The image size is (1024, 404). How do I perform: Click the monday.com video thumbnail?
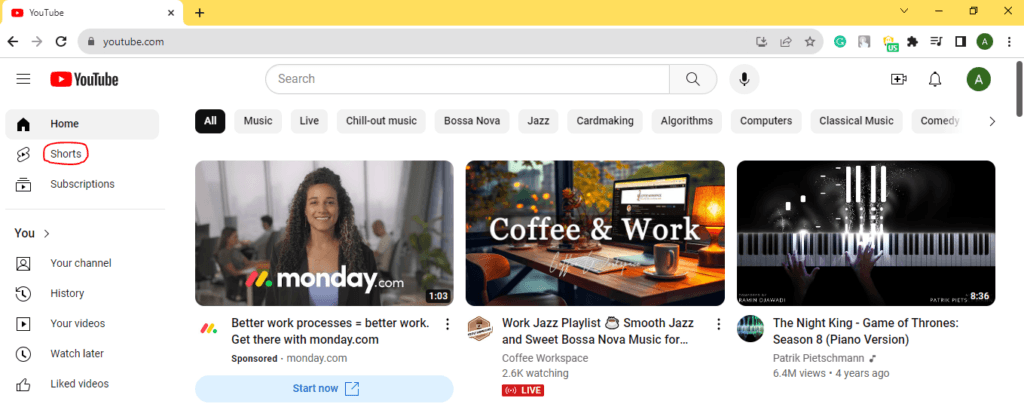(x=324, y=233)
